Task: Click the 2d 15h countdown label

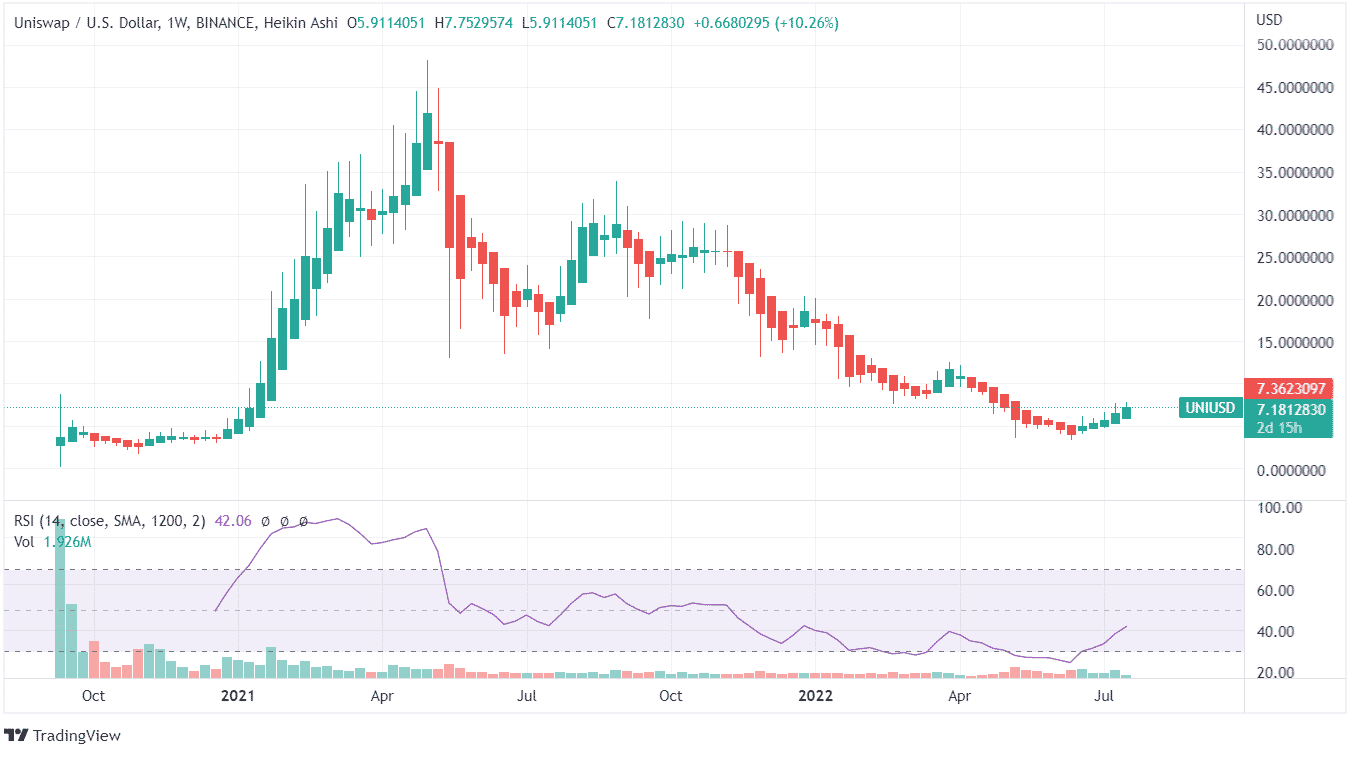Action: (1279, 428)
